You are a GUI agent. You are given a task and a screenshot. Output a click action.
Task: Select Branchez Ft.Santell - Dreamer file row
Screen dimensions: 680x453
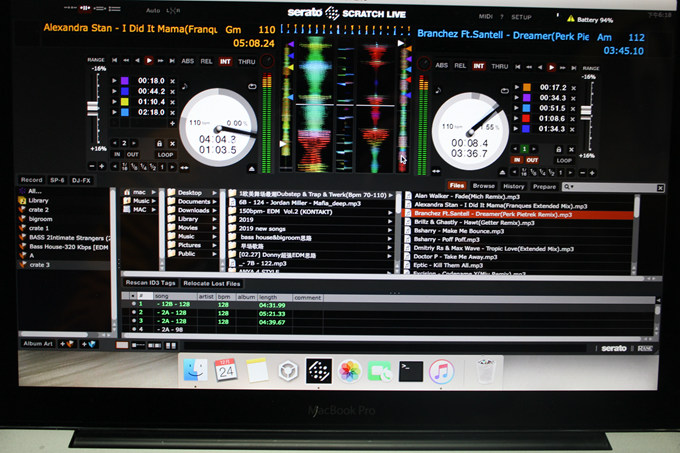518,214
